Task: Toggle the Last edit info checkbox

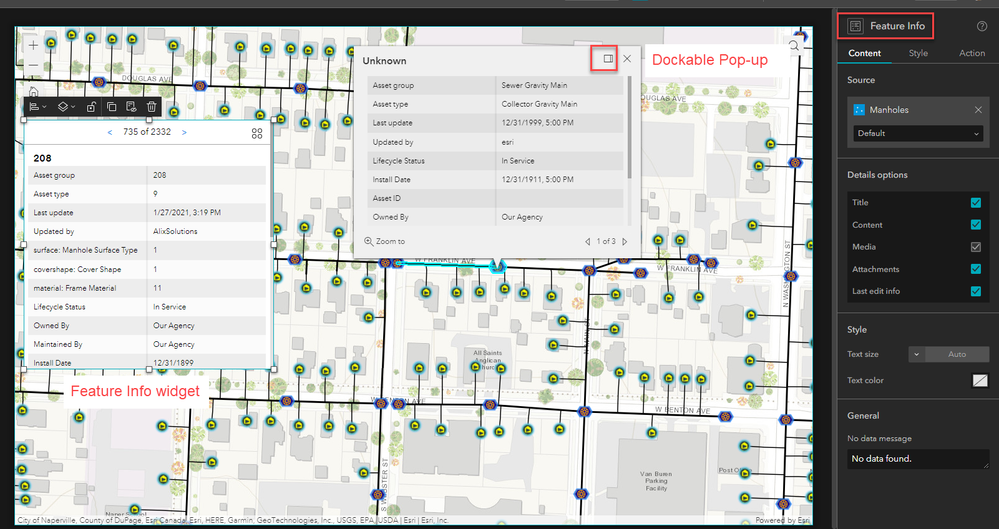Action: pos(975,291)
